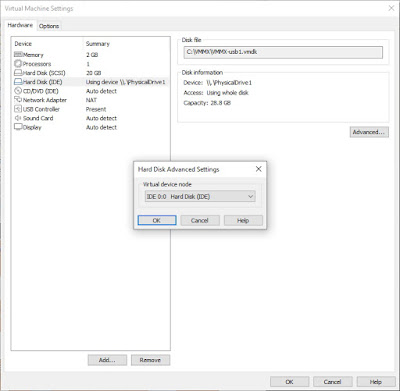400x391 pixels.
Task: Select the Network Adapter row label
Action: point(45,100)
